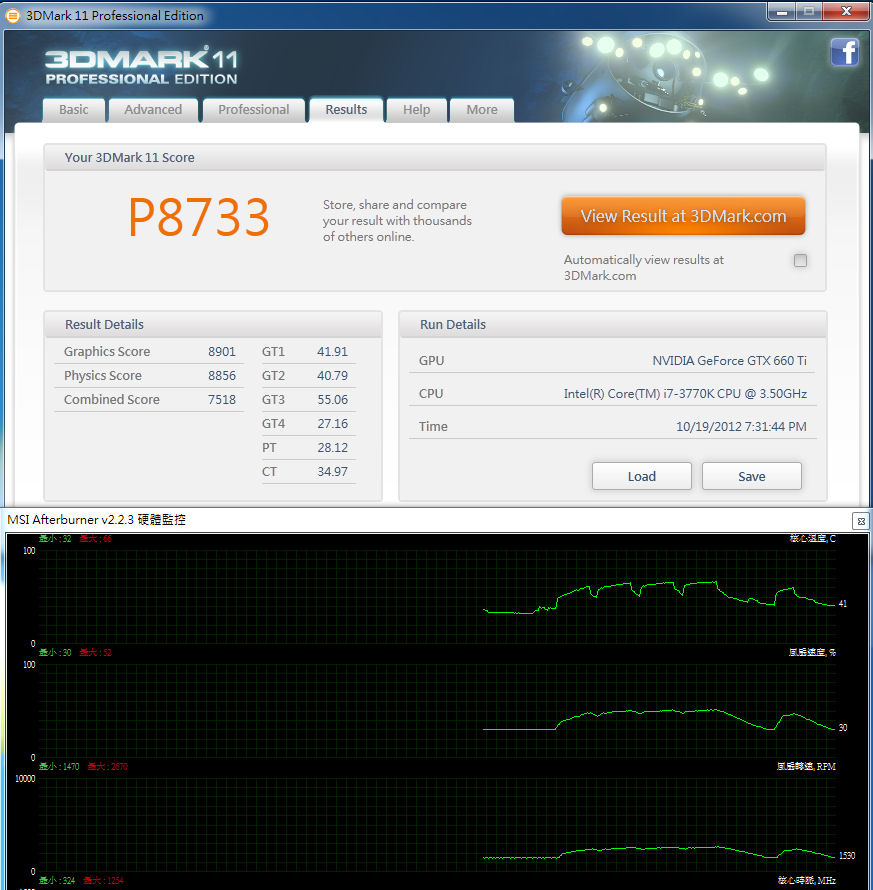The height and width of the screenshot is (890, 873).
Task: Switch to the Basic tab
Action: [74, 110]
